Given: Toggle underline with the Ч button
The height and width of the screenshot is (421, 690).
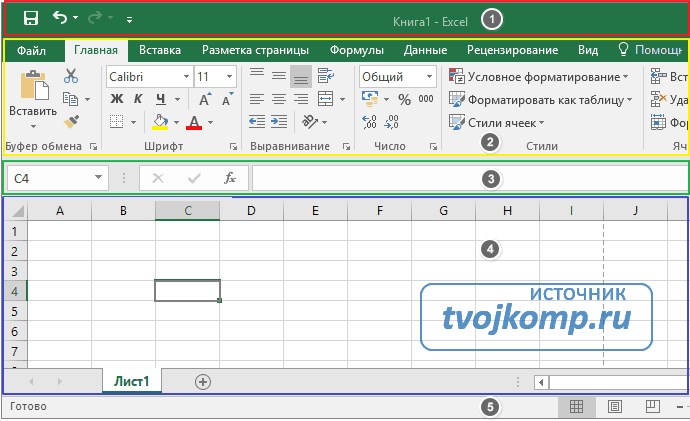Looking at the screenshot, I should (x=161, y=99).
